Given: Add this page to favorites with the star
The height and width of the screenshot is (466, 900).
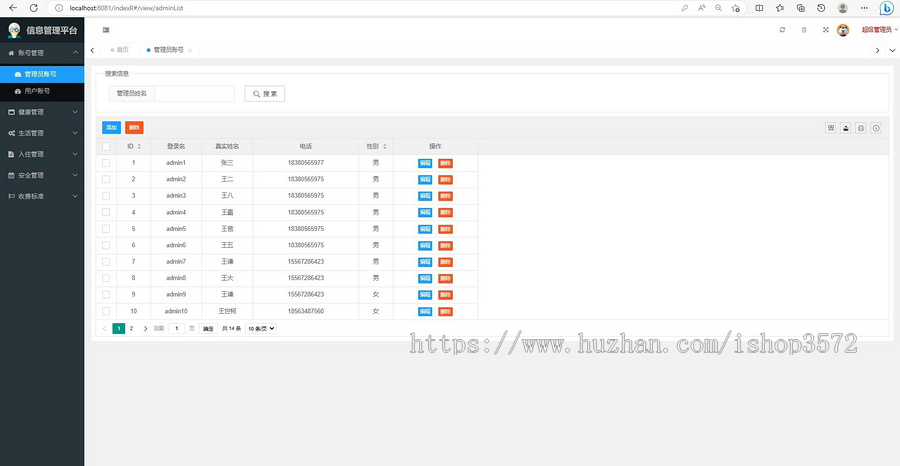Looking at the screenshot, I should tap(736, 8).
